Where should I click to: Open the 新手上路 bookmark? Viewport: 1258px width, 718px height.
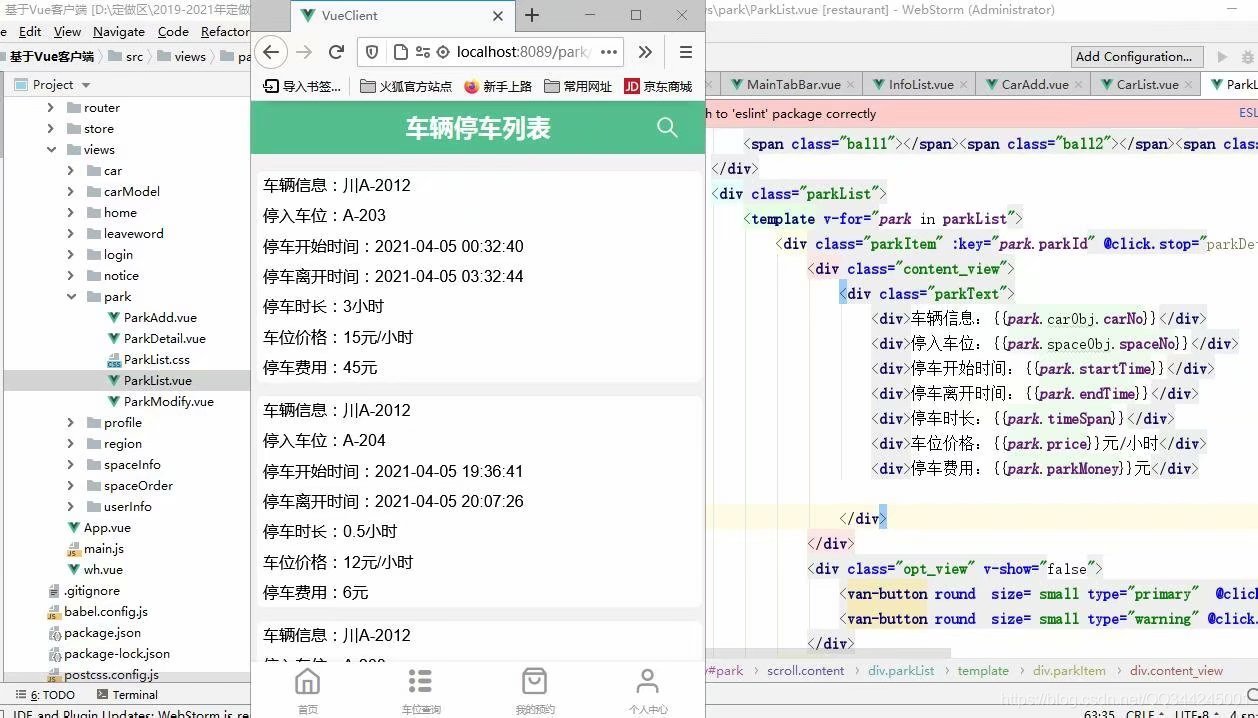(x=498, y=86)
